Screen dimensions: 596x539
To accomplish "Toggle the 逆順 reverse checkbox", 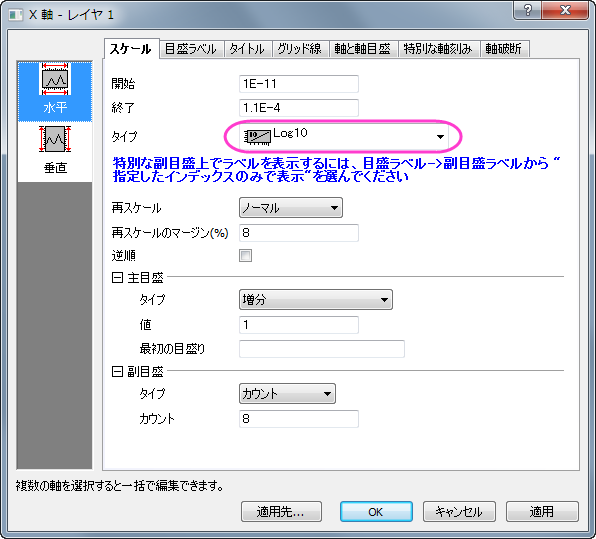I will [x=245, y=255].
